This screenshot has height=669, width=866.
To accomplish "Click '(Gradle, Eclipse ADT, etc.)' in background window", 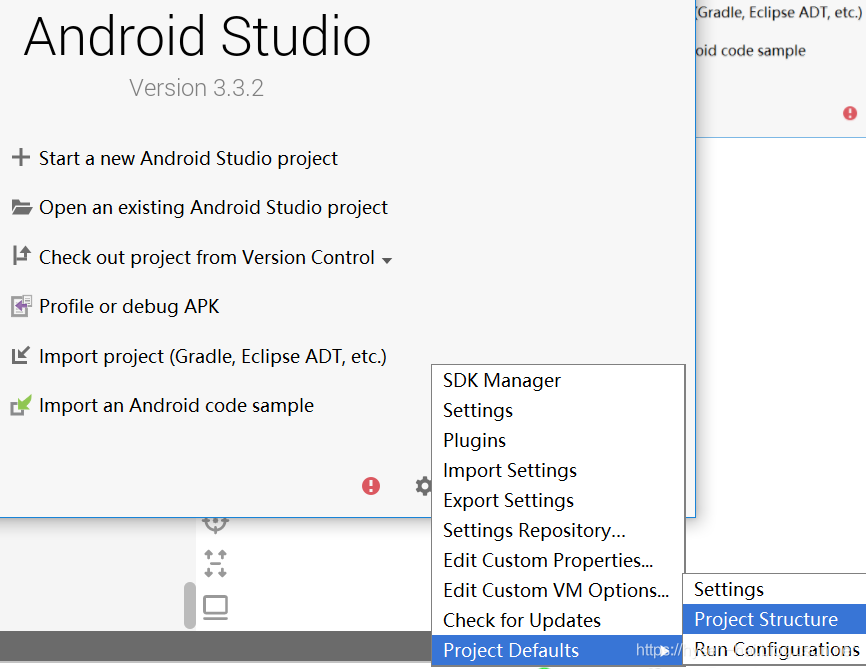I will [x=779, y=12].
